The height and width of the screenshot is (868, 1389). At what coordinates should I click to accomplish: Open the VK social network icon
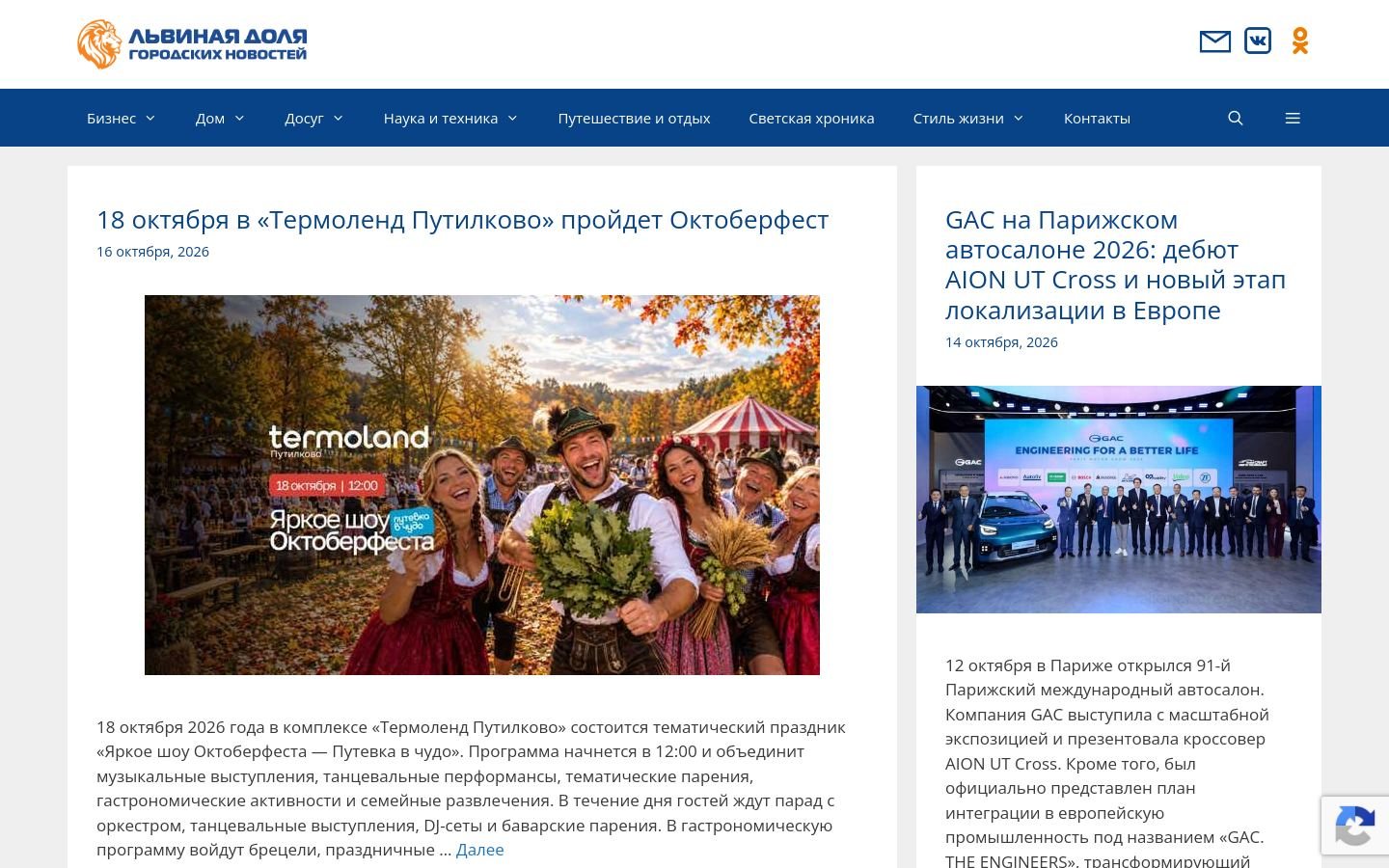(x=1258, y=41)
